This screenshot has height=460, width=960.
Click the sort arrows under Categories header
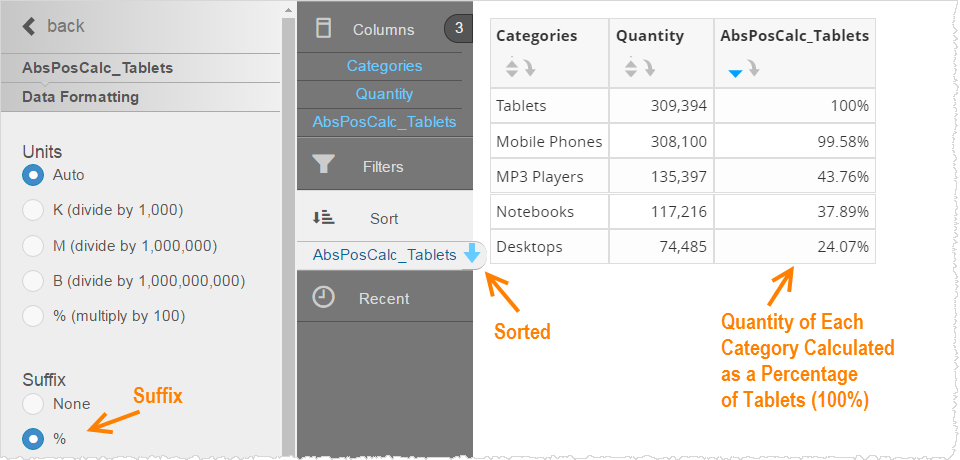[x=520, y=67]
